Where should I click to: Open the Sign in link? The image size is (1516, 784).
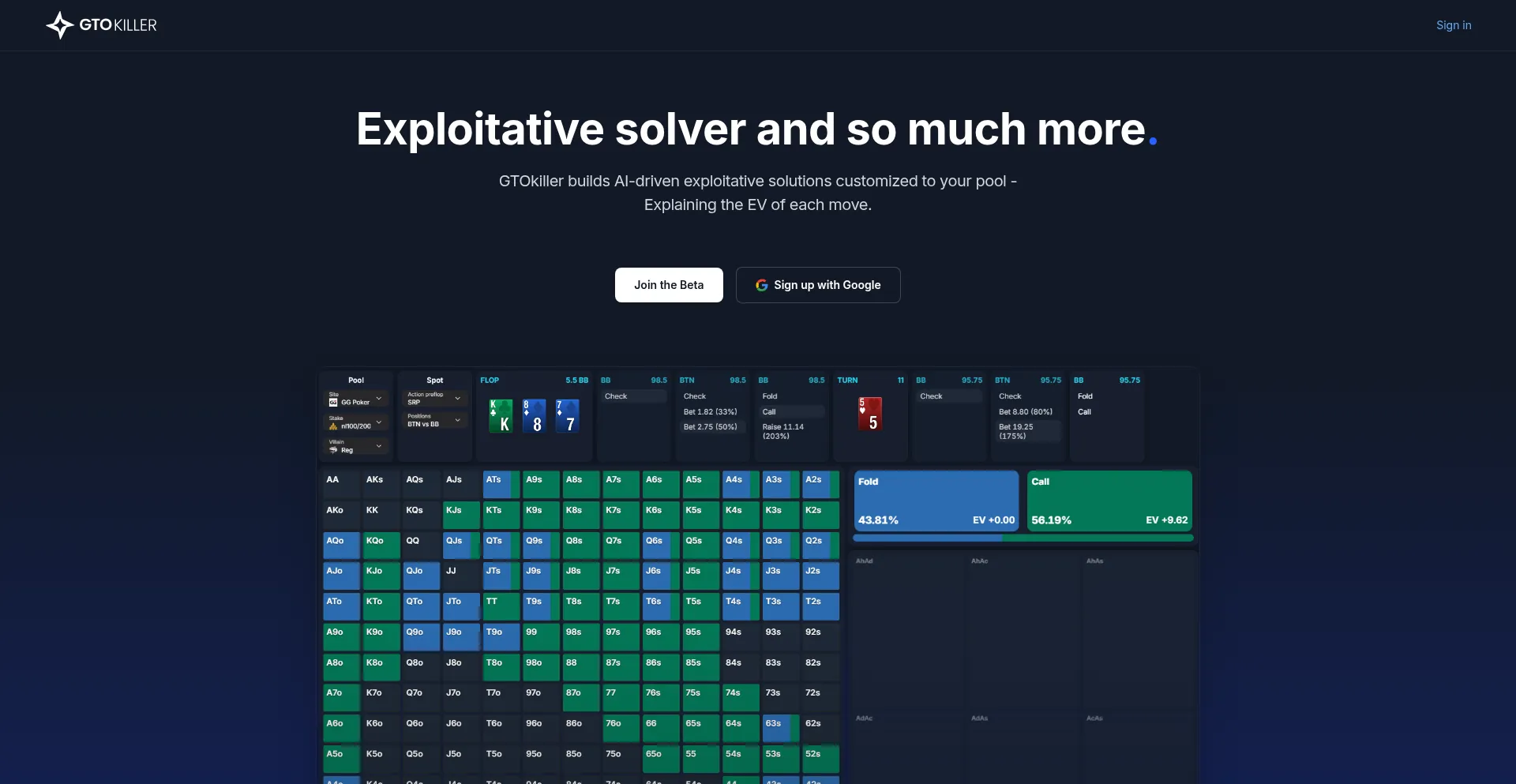[x=1453, y=25]
